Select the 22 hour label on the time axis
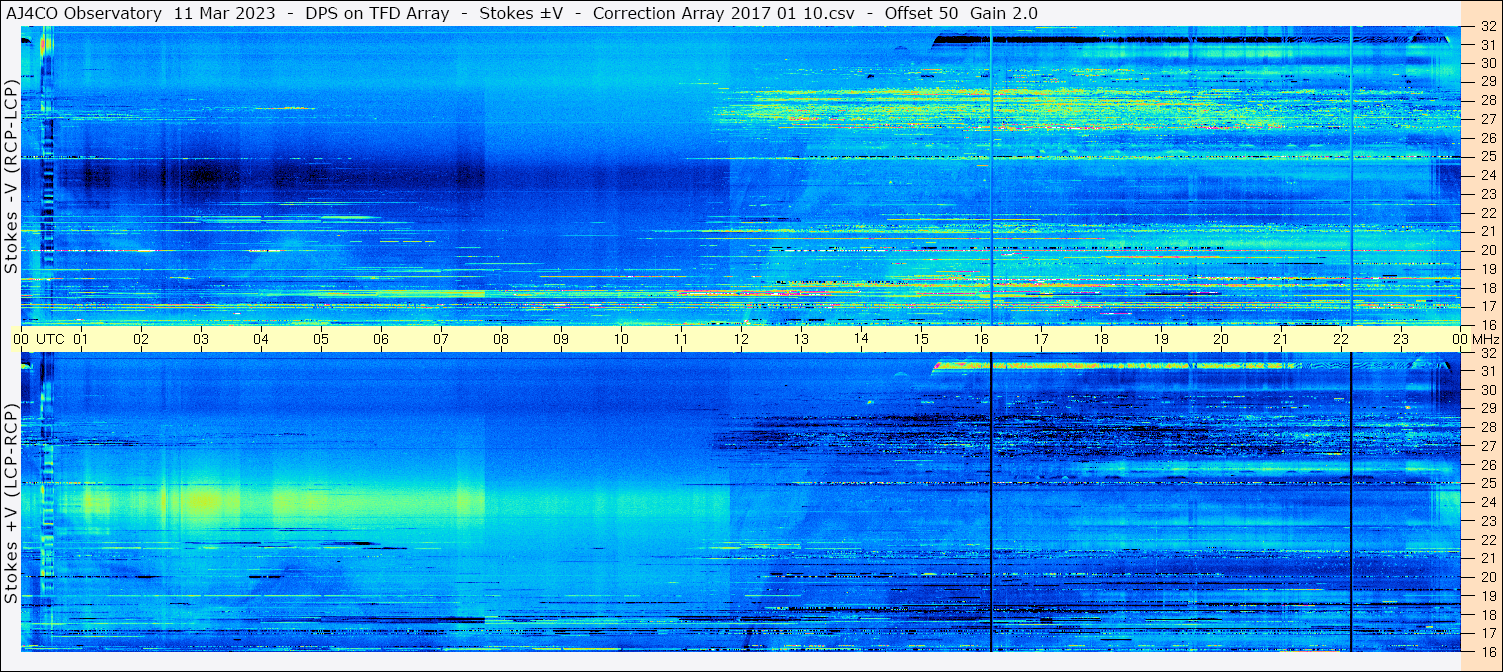 coord(1341,339)
